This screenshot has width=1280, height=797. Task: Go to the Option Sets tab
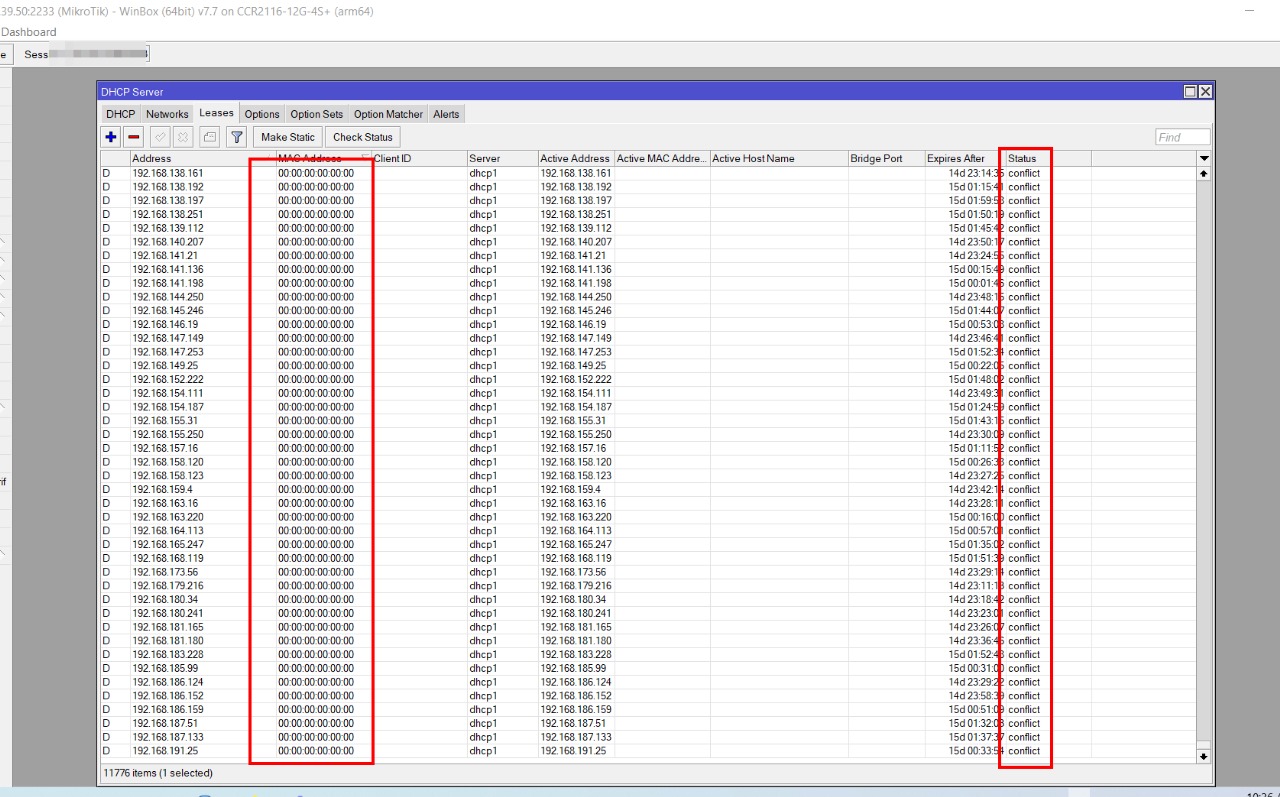317,114
